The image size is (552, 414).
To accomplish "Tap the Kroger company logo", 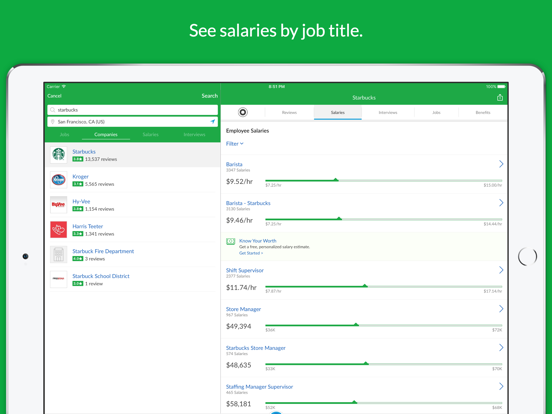I will click(58, 180).
